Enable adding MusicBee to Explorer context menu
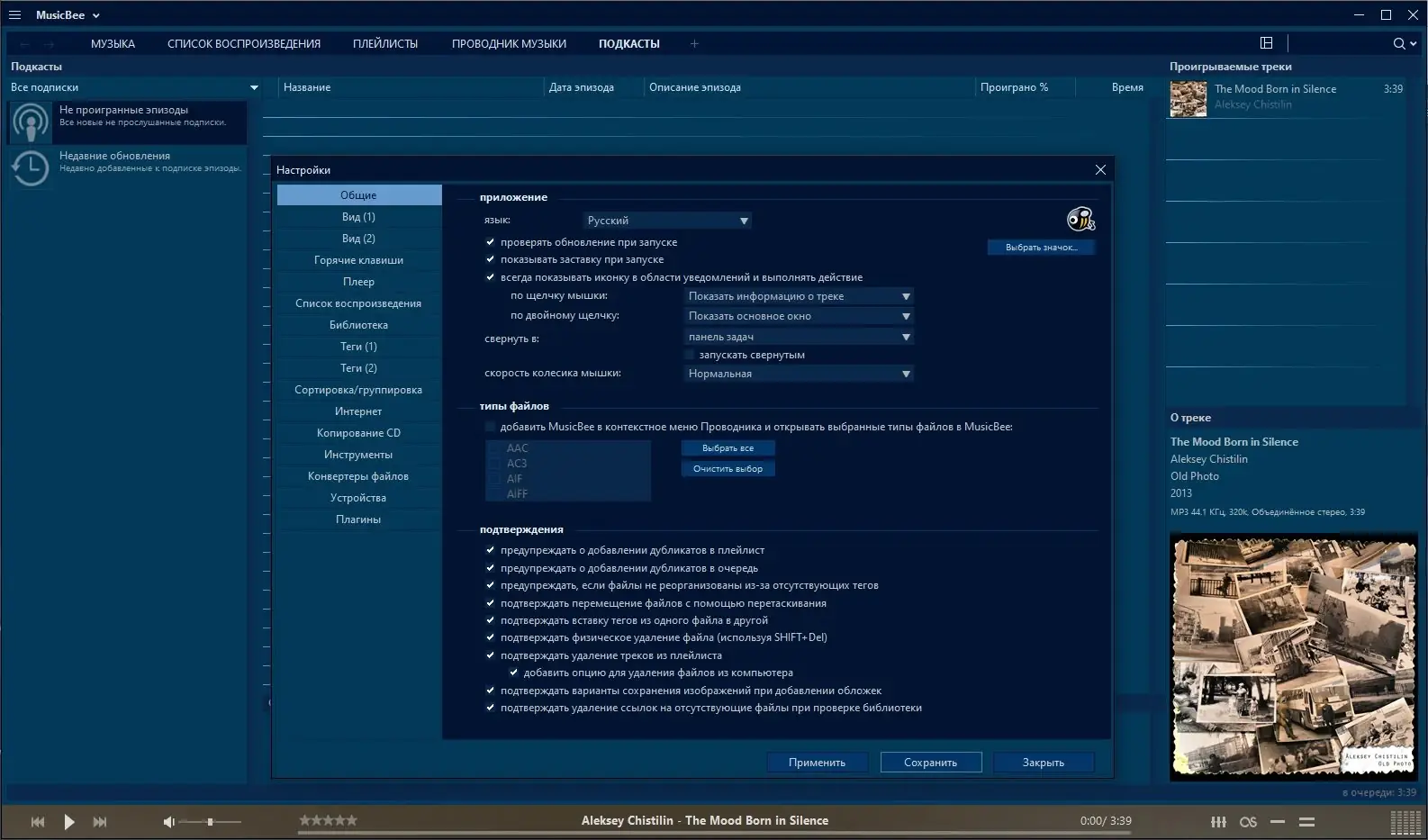 [x=491, y=427]
